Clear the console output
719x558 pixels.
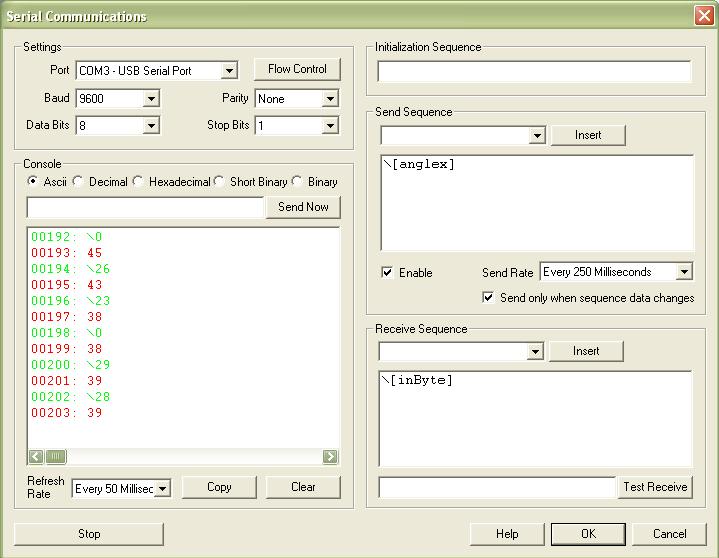[303, 487]
